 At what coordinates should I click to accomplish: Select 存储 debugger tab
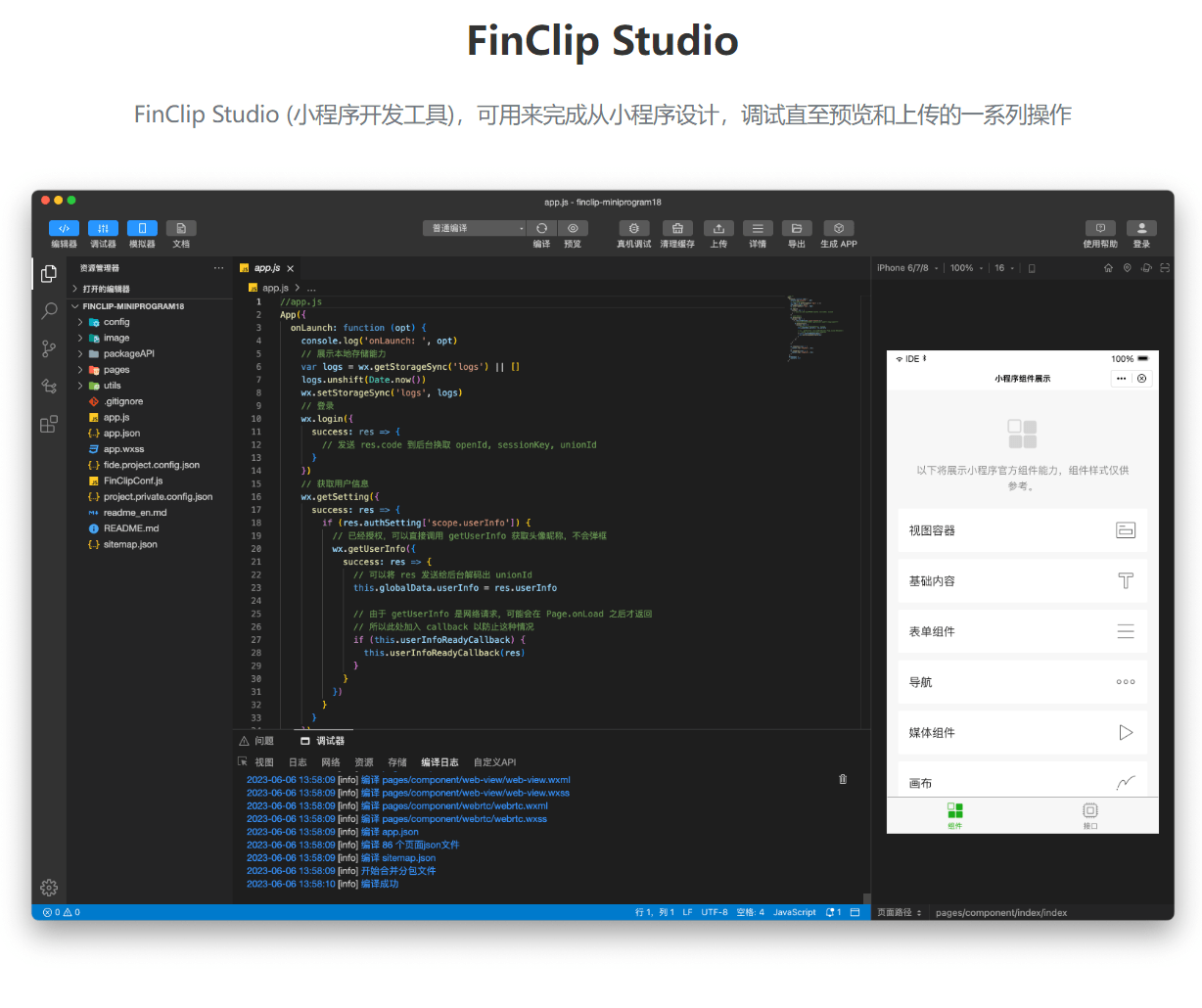(397, 762)
